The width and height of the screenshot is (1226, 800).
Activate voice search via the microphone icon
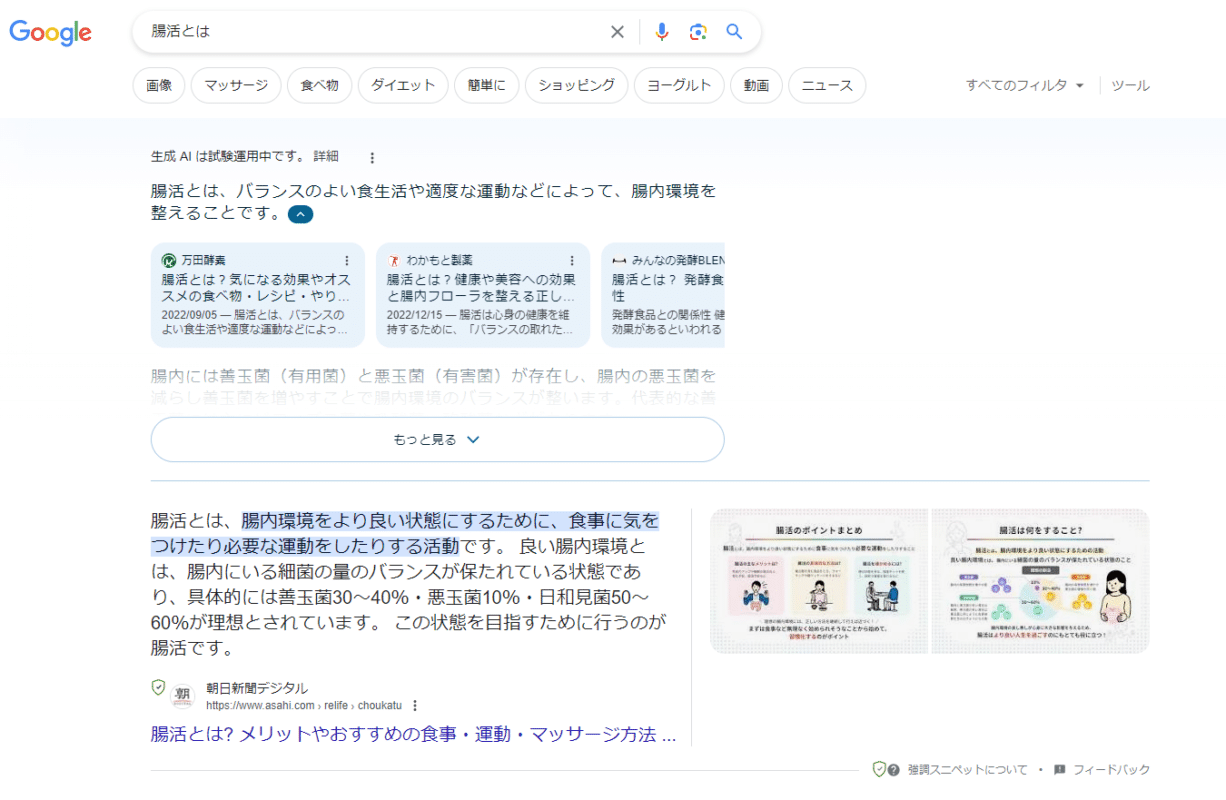pos(661,31)
